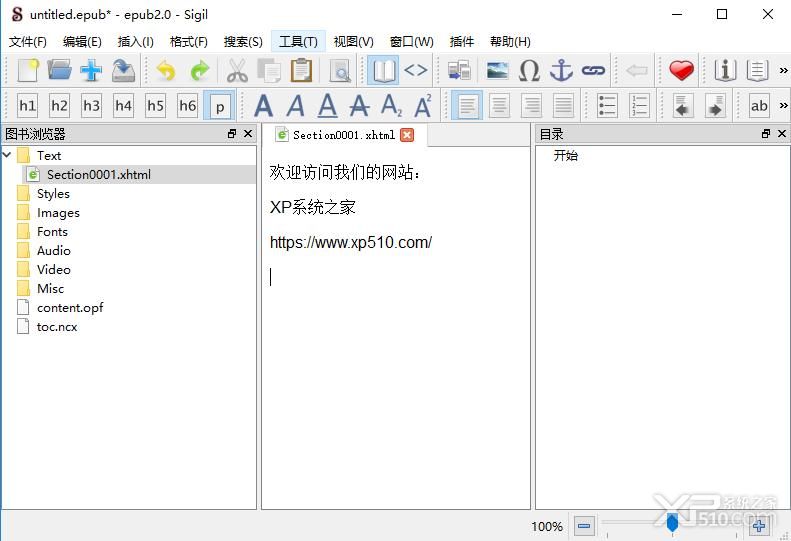
Task: Insert numbered list
Action: [x=639, y=105]
